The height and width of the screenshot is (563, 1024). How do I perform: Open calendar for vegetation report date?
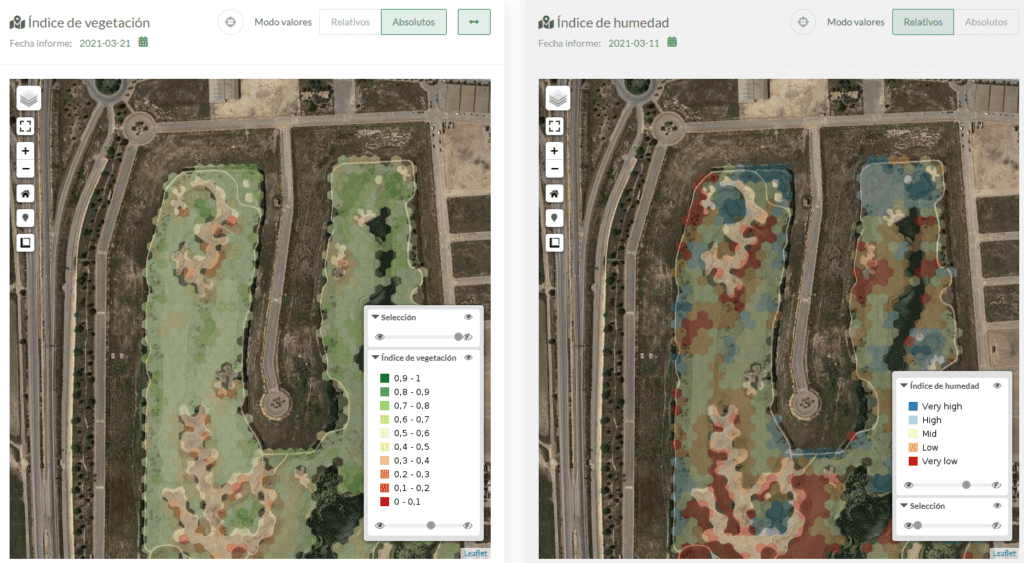[x=143, y=42]
